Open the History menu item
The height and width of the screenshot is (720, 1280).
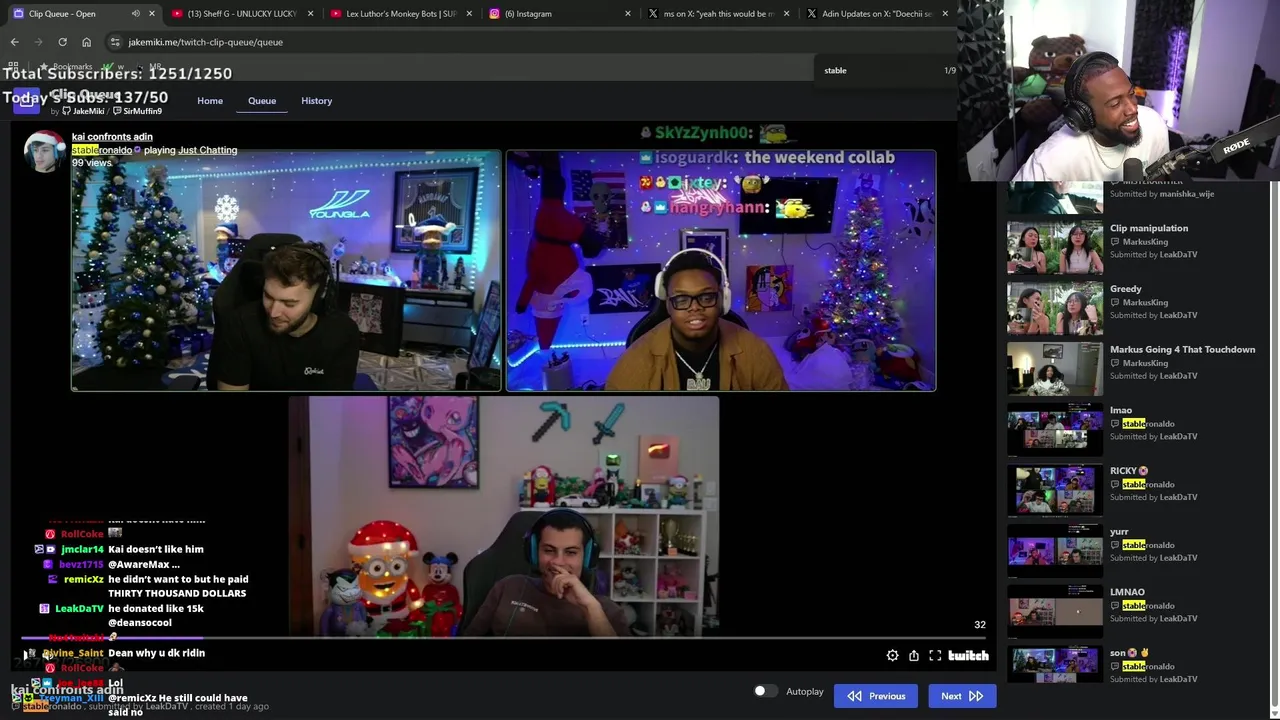coord(317,101)
